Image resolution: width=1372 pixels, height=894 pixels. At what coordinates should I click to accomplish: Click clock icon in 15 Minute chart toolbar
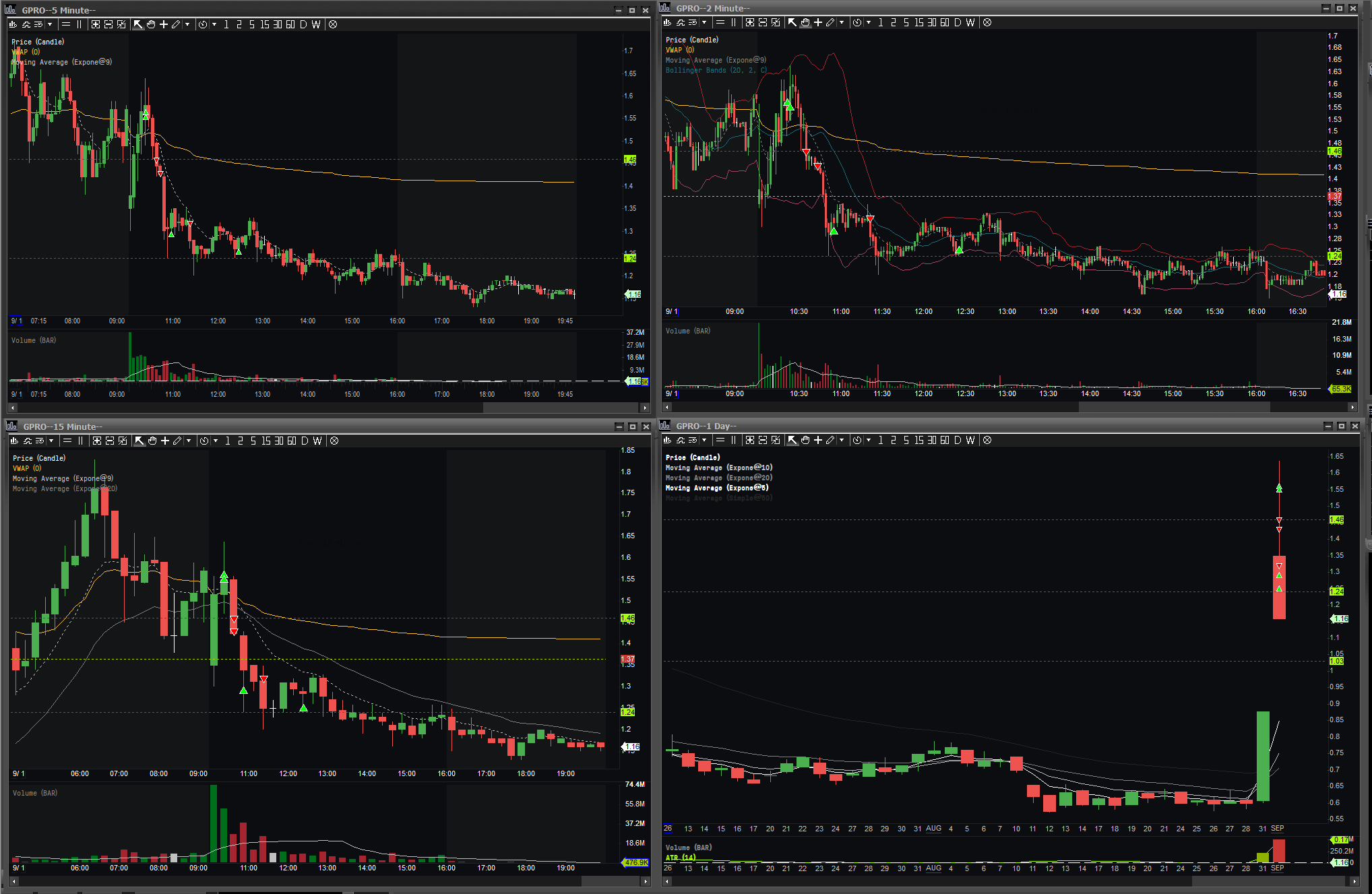[x=204, y=441]
